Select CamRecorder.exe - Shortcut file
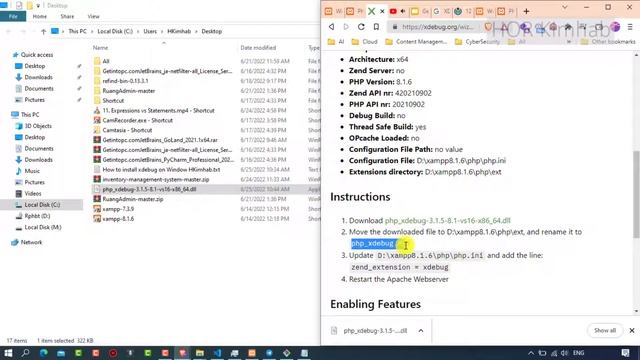640x360 pixels. (x=138, y=120)
